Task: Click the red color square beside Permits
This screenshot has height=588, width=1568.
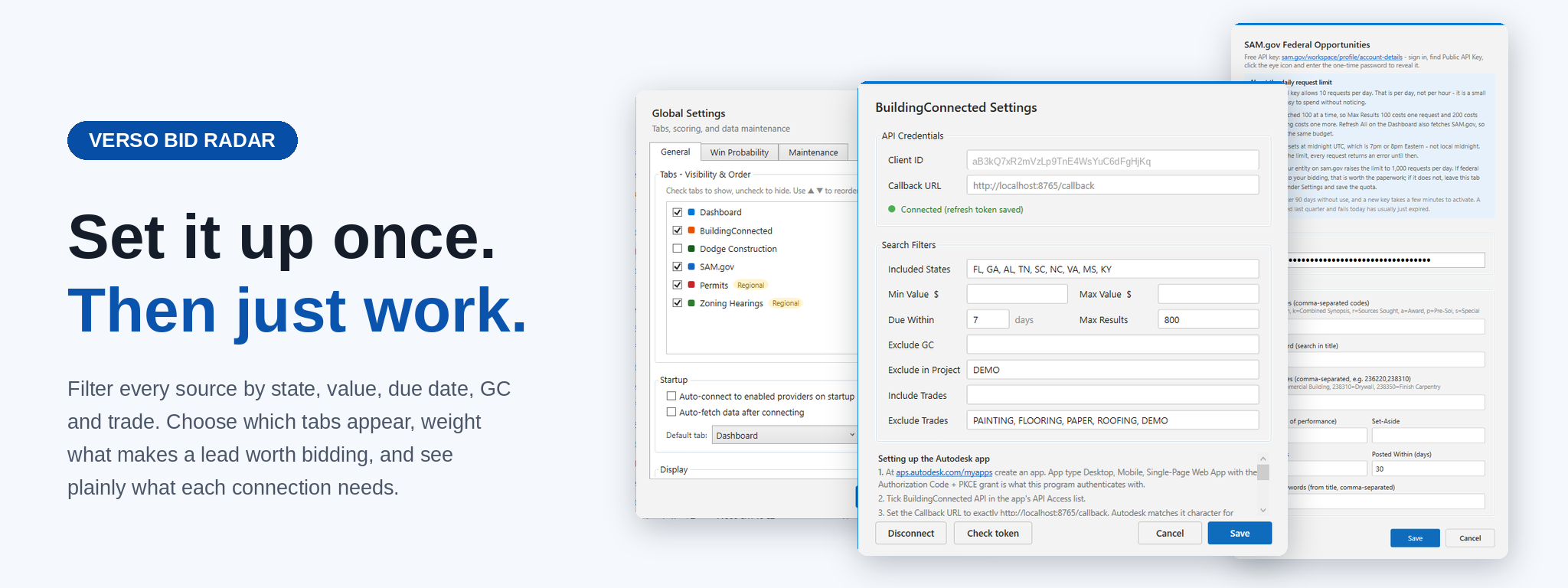Action: coord(691,285)
